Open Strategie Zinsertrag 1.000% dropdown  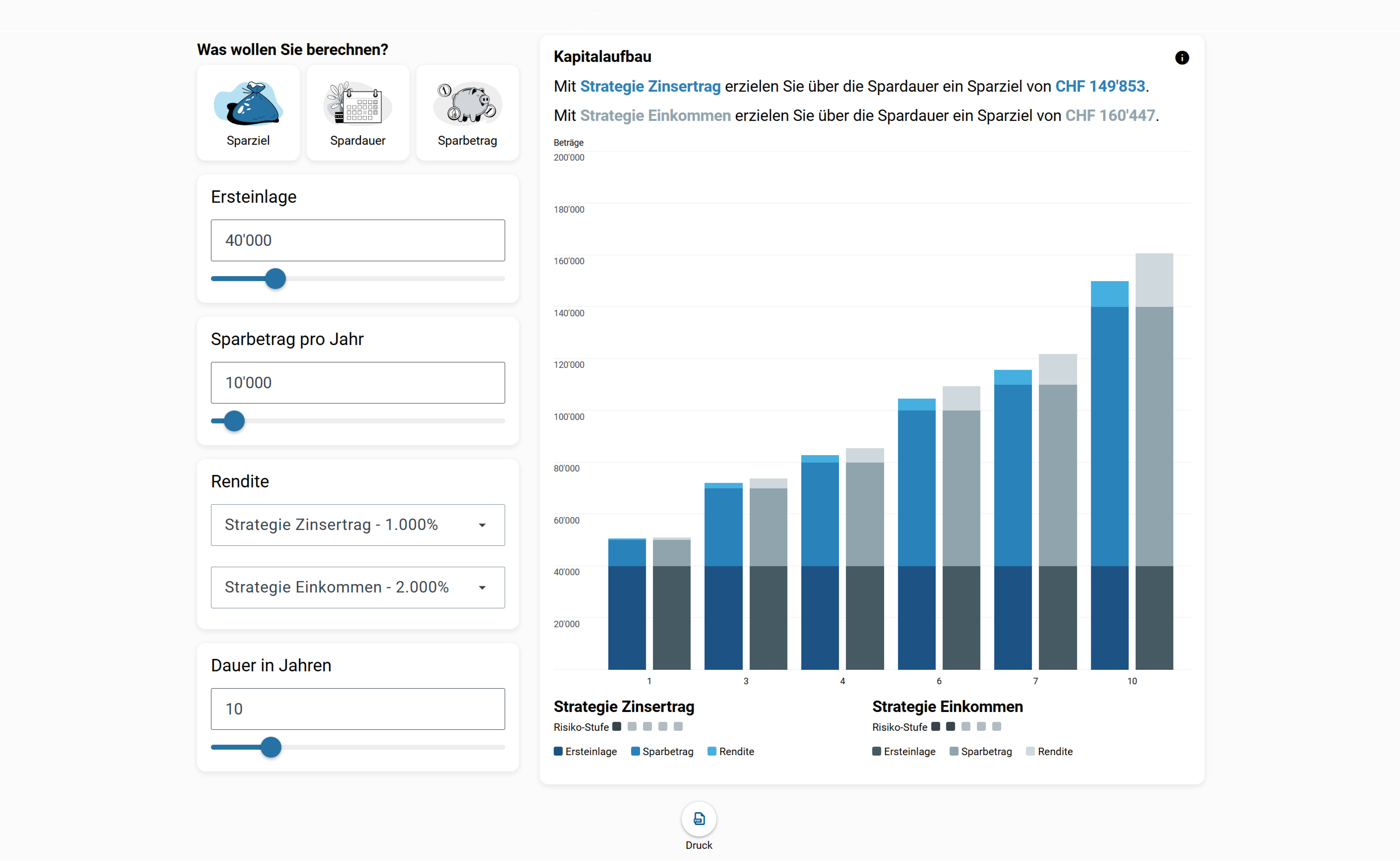pyautogui.click(x=358, y=525)
